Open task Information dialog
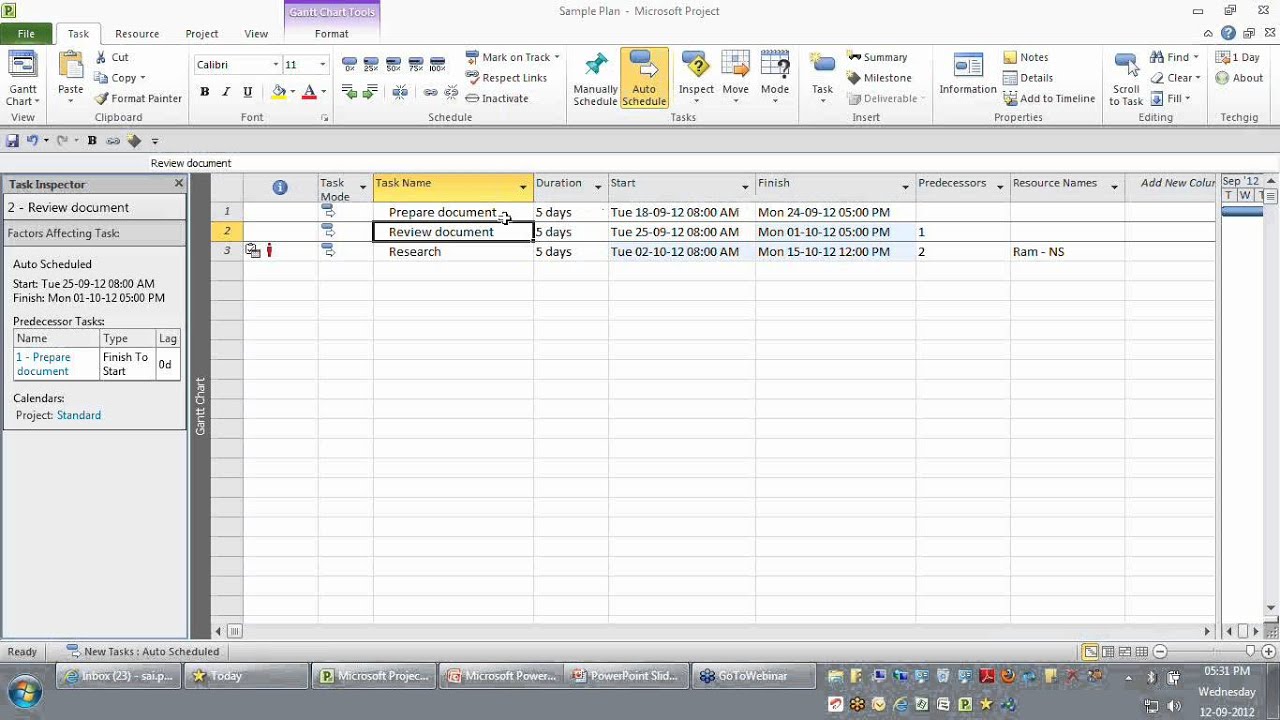This screenshot has width=1280, height=720. click(x=968, y=73)
